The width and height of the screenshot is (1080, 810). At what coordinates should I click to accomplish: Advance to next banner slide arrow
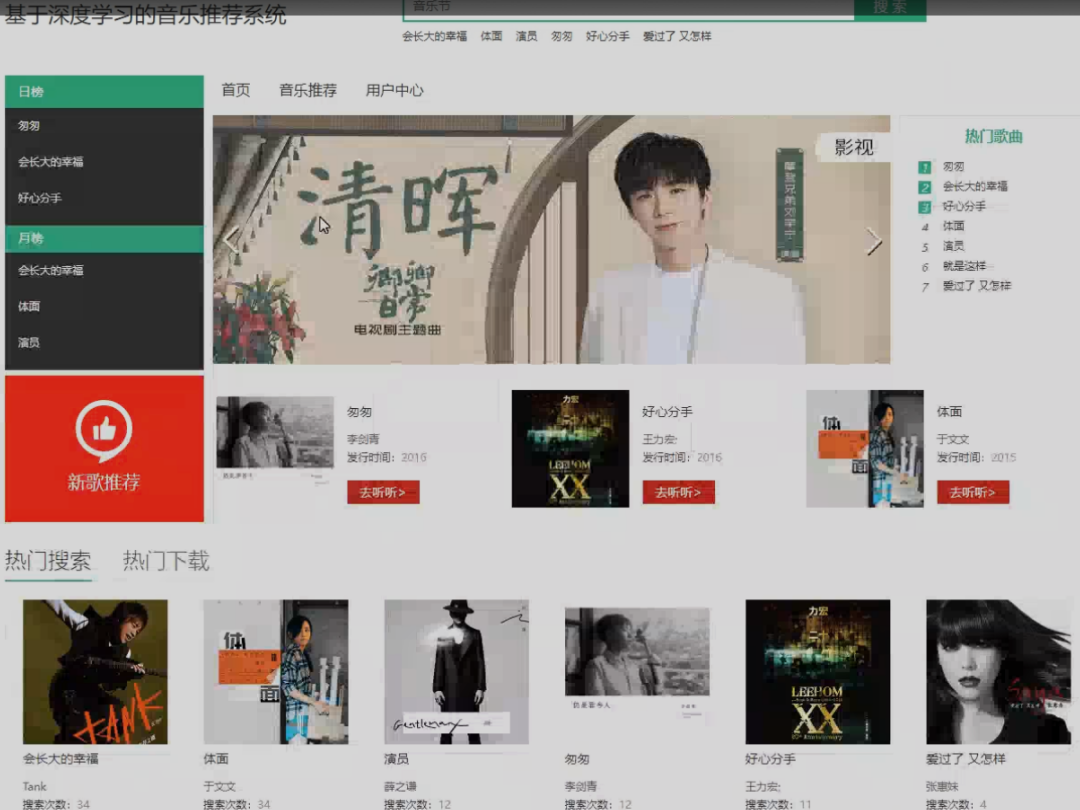[873, 241]
